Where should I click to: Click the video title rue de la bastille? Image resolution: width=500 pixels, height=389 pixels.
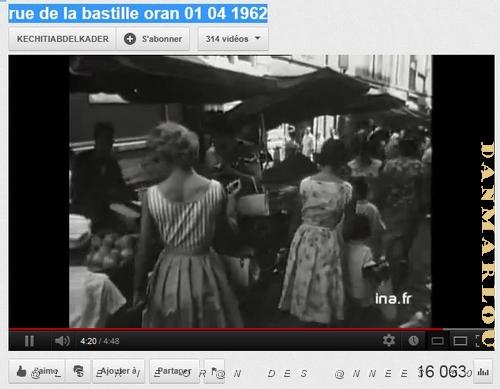click(x=138, y=14)
